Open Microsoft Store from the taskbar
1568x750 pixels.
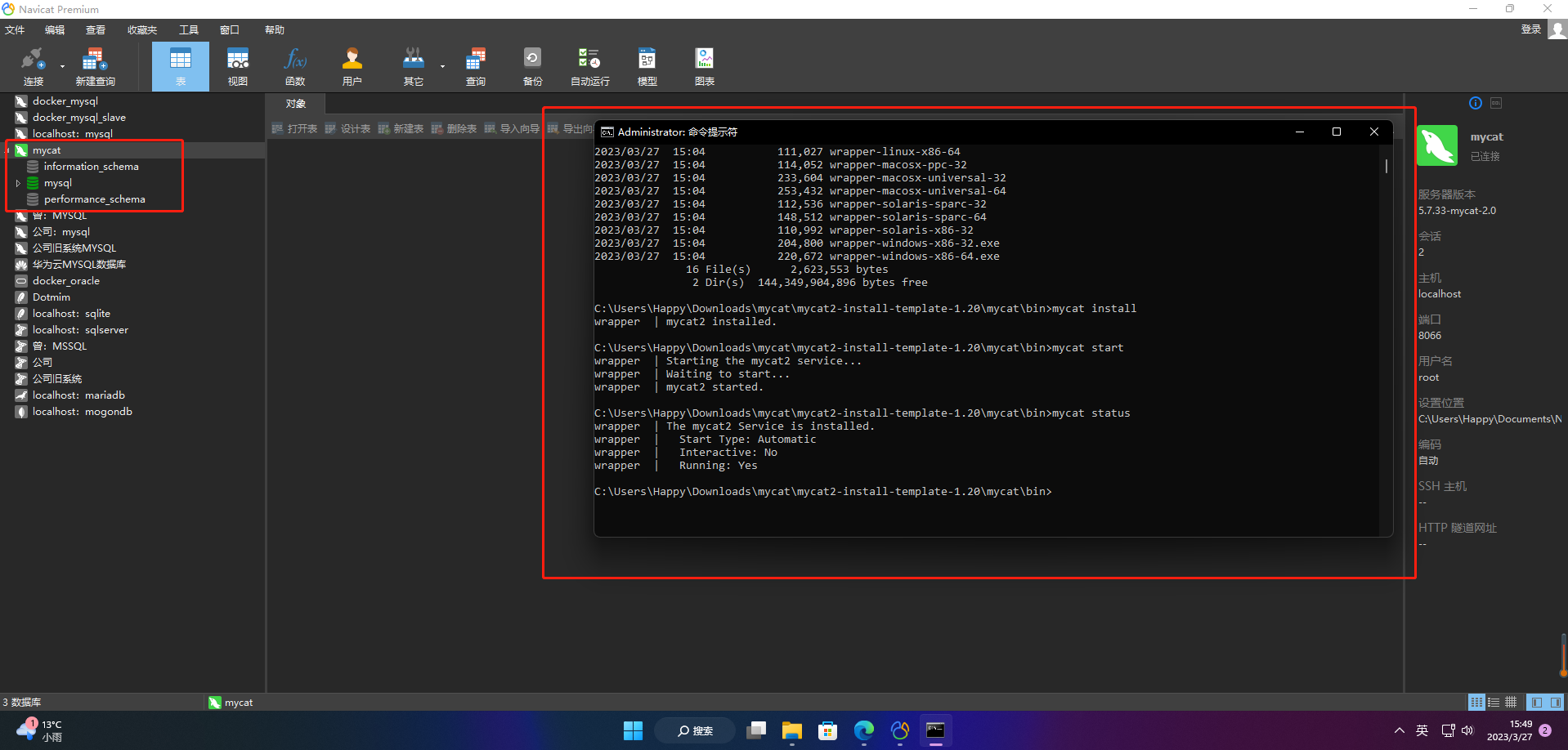coord(827,730)
